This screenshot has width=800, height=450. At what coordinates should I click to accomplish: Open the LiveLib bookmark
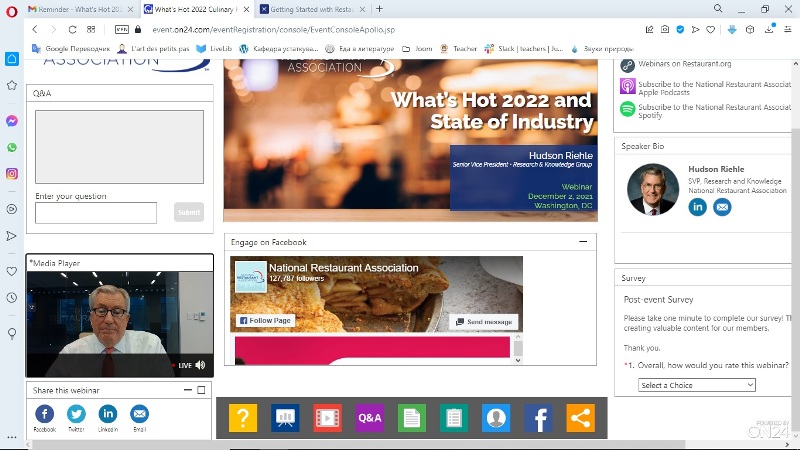tap(214, 49)
